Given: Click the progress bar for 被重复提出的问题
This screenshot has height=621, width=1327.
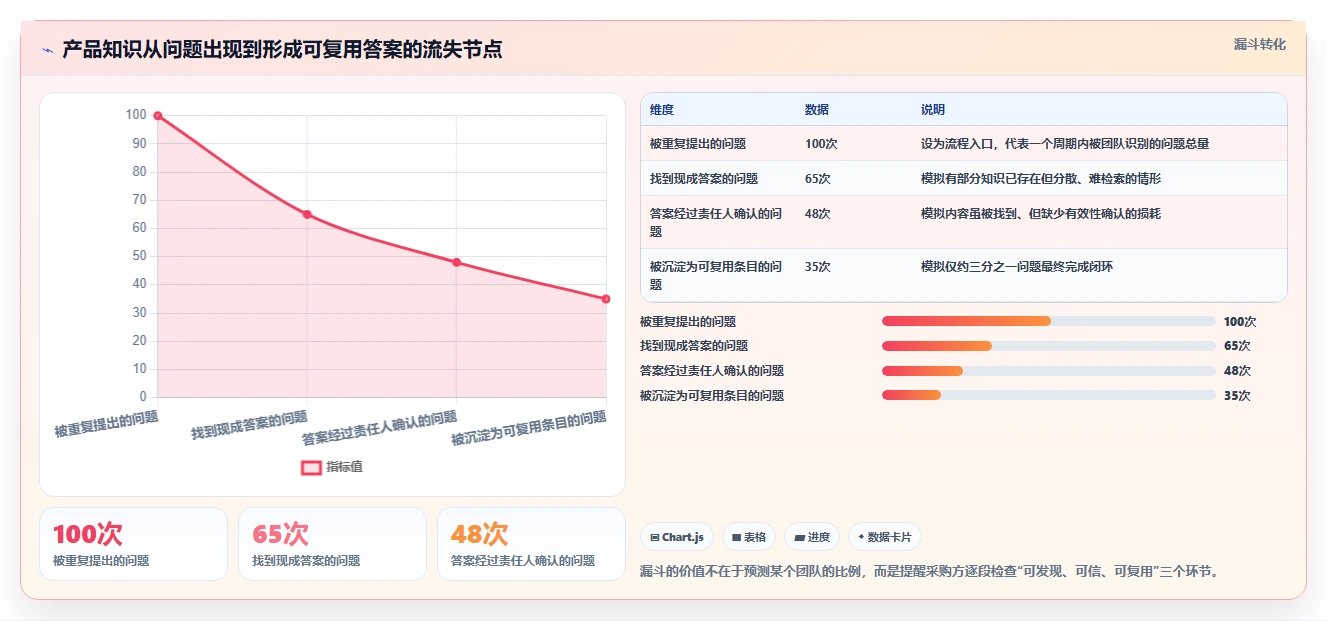Looking at the screenshot, I should tap(1049, 321).
